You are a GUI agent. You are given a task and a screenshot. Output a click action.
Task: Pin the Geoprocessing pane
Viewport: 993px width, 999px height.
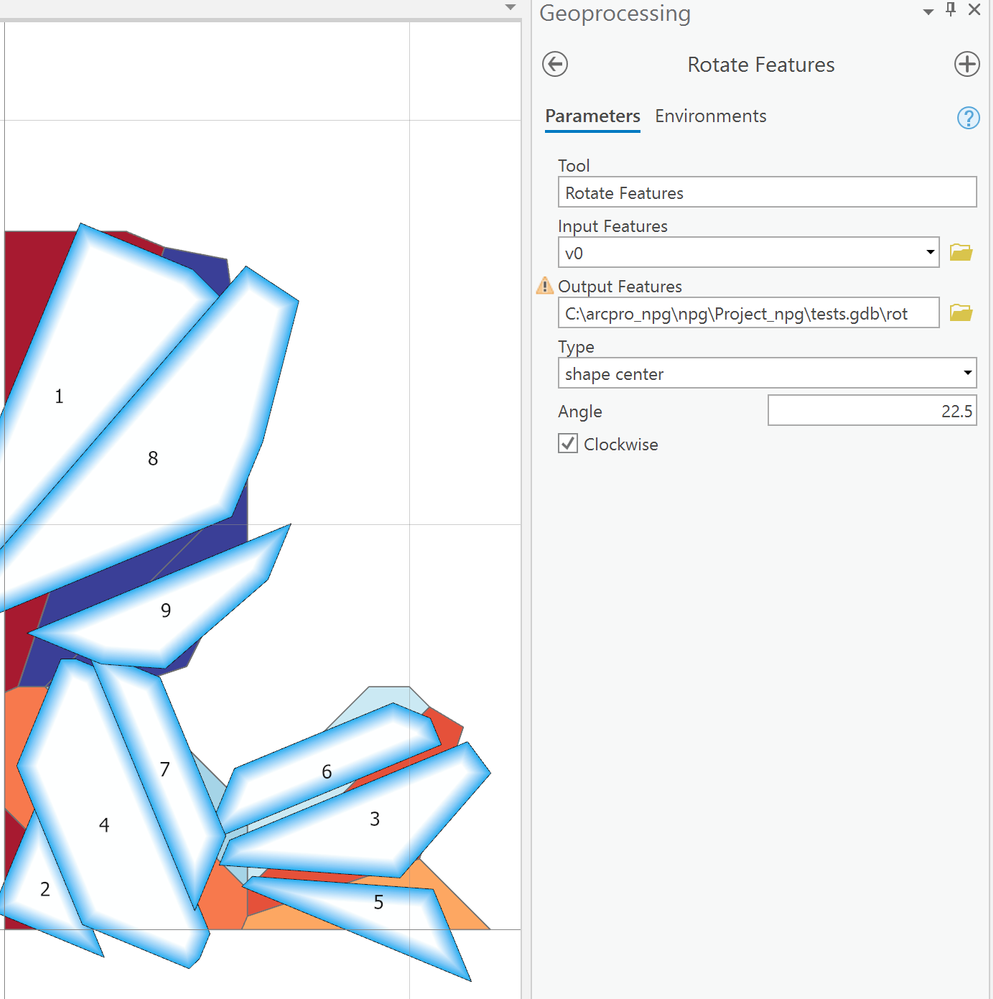point(950,10)
